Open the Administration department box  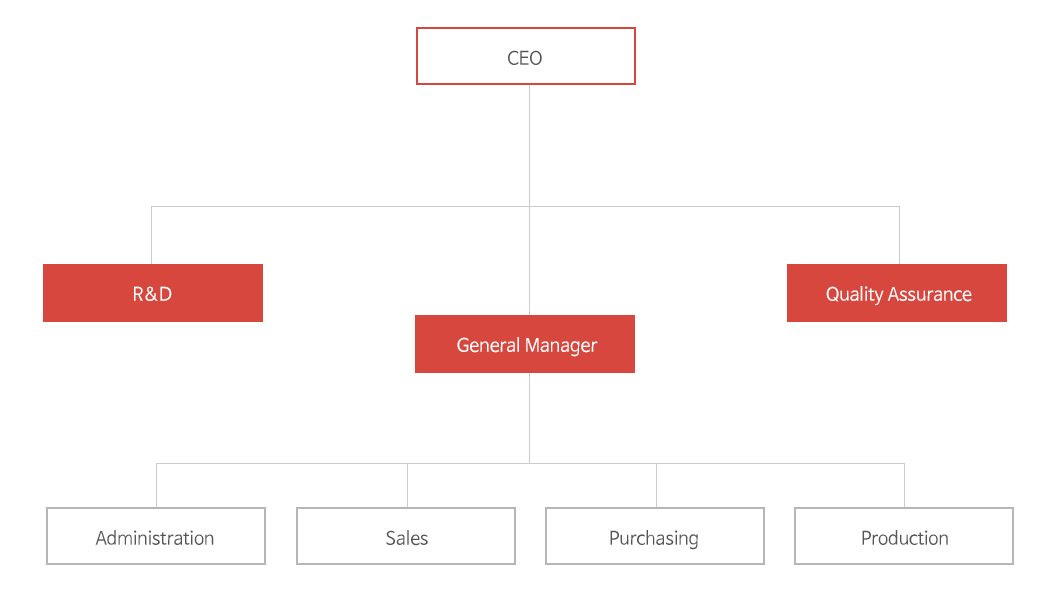(x=156, y=536)
